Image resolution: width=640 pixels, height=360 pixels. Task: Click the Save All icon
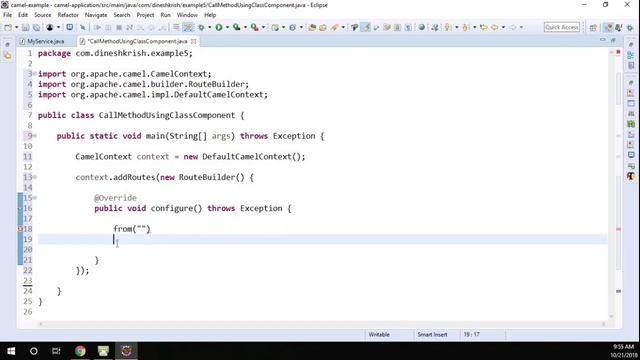click(36, 27)
